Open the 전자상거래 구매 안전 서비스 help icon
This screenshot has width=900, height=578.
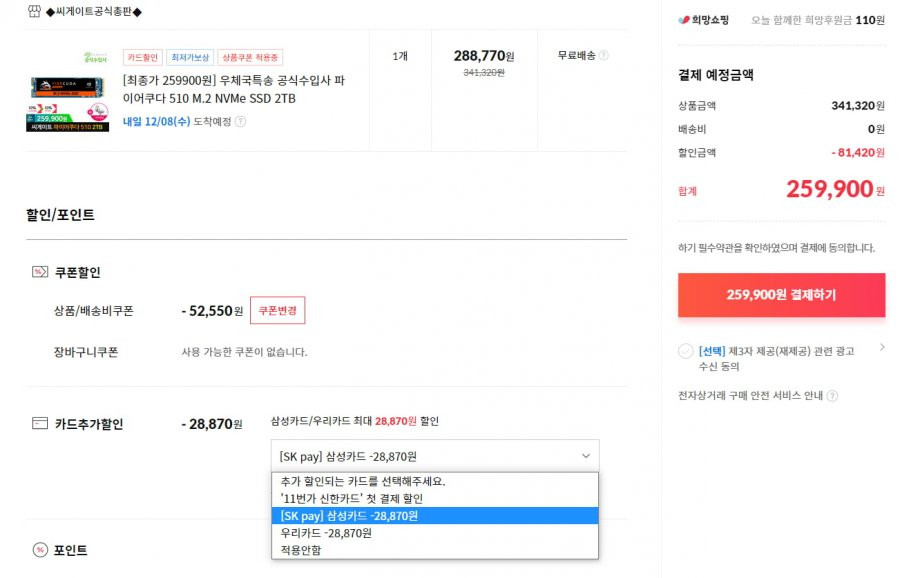tap(832, 396)
